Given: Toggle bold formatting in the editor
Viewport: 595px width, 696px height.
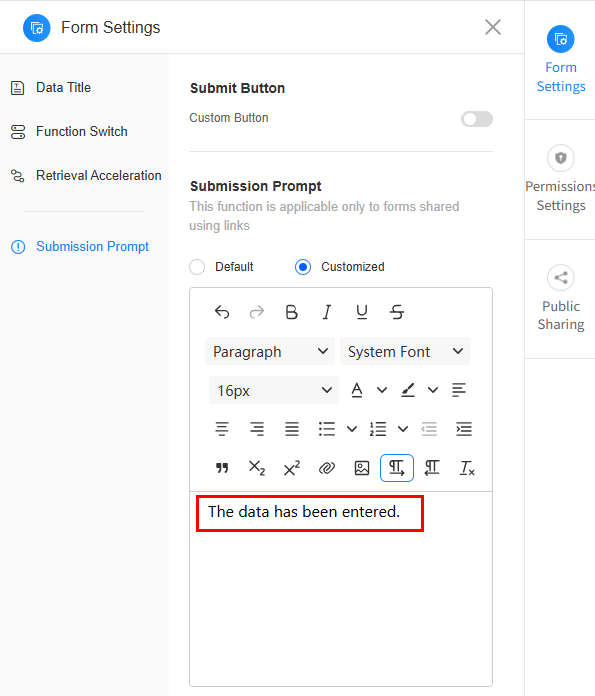Looking at the screenshot, I should click(291, 312).
